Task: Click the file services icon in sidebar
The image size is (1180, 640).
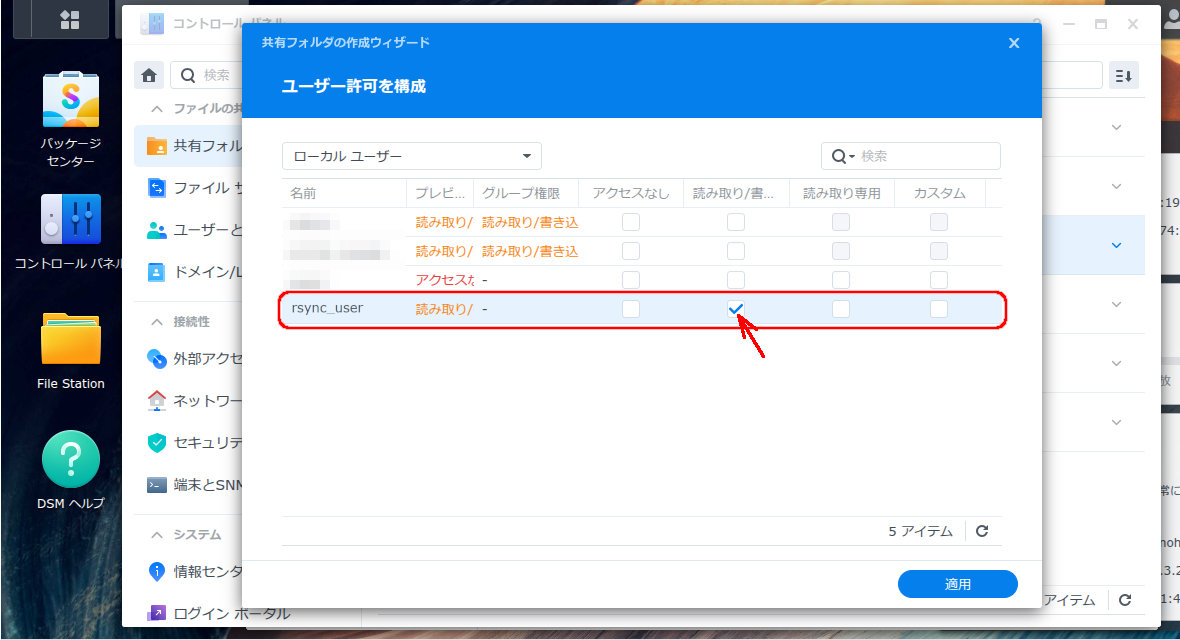Action: click(x=157, y=187)
